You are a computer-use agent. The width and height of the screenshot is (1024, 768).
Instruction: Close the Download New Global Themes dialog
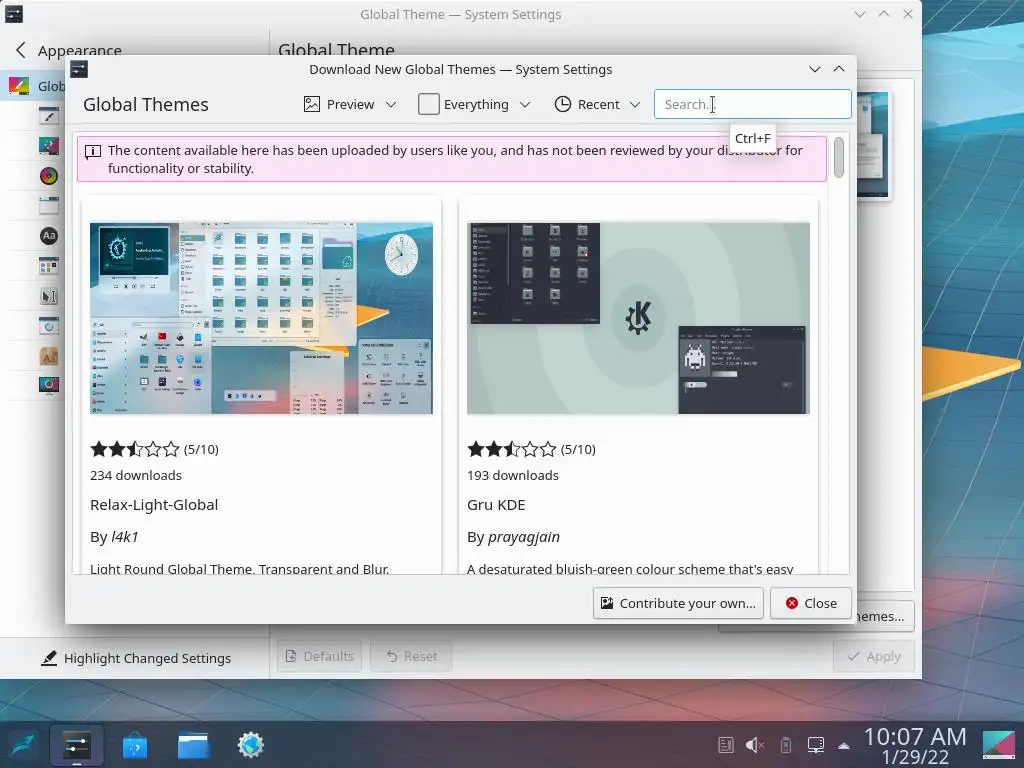pos(810,603)
